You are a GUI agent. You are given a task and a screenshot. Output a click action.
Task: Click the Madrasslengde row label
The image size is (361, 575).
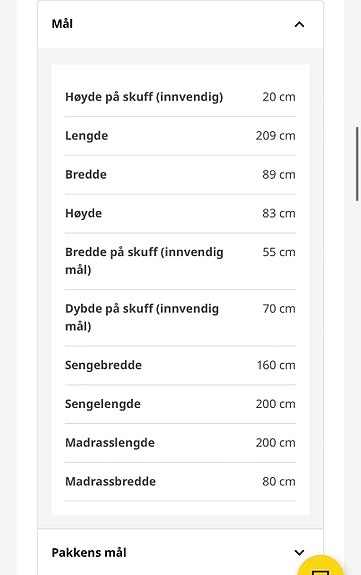(x=110, y=443)
